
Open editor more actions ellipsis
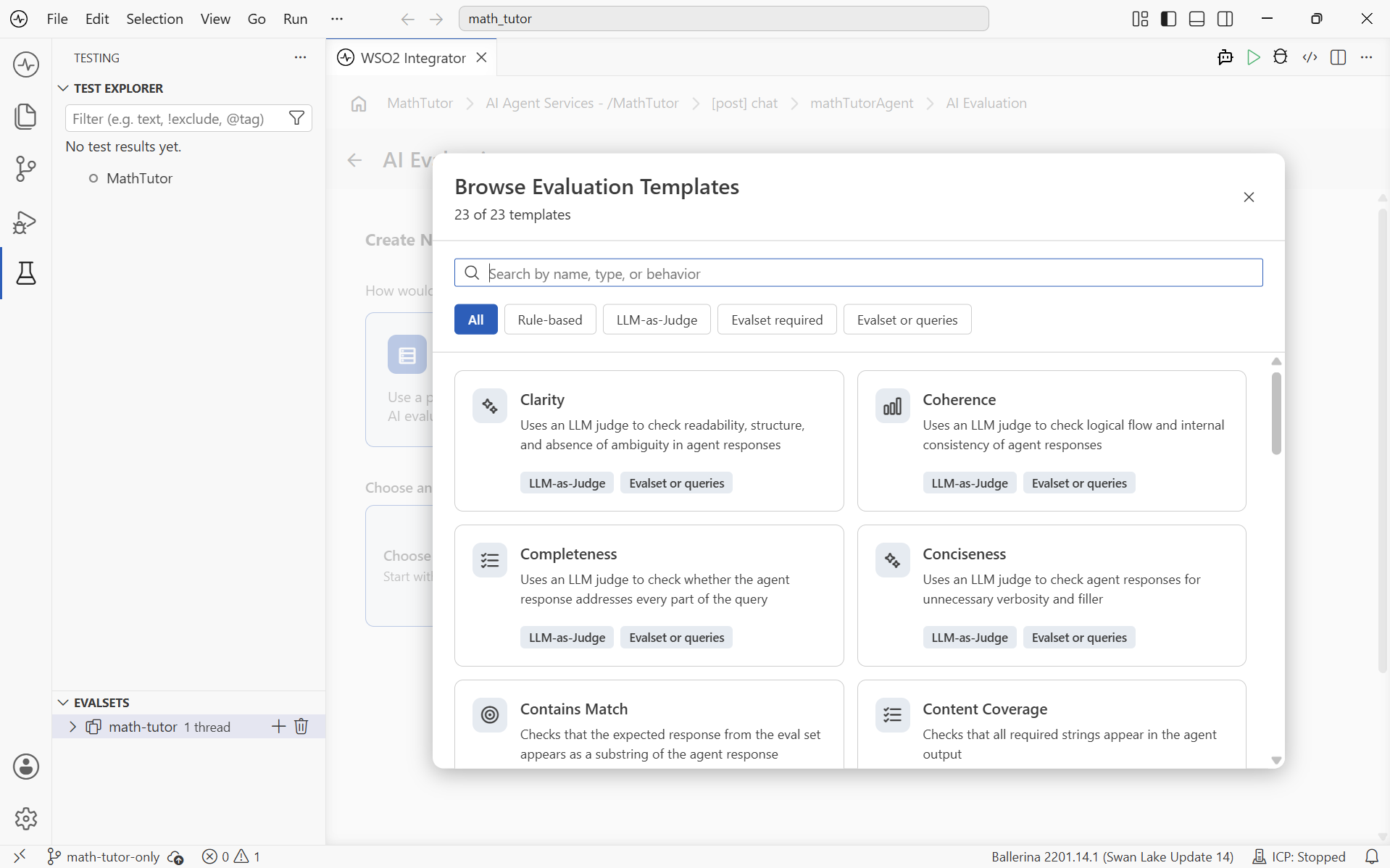click(x=1366, y=57)
